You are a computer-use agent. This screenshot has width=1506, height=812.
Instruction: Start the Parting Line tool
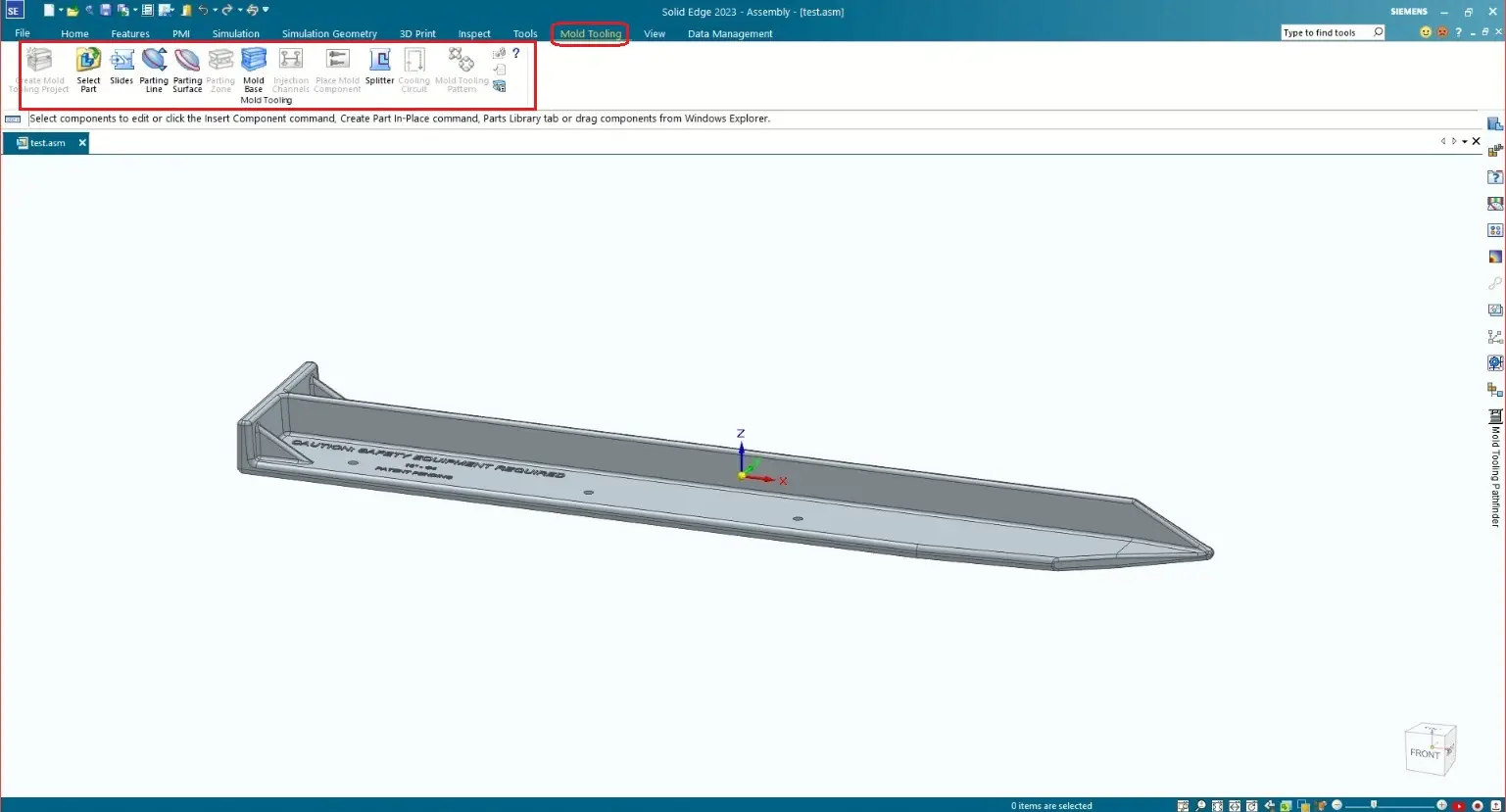coord(154,70)
